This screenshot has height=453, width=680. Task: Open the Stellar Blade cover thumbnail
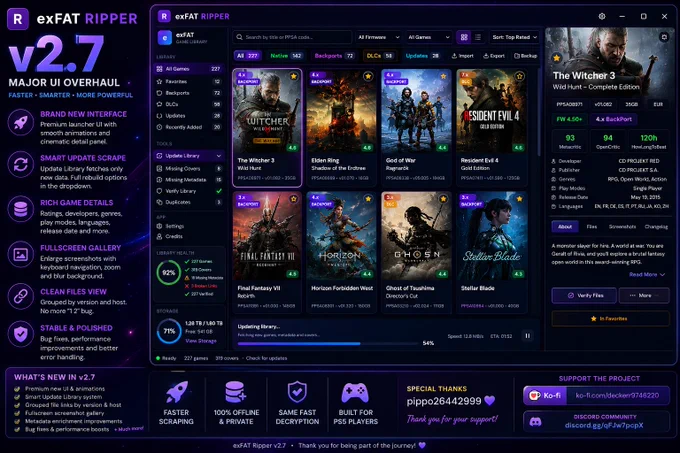[492, 235]
